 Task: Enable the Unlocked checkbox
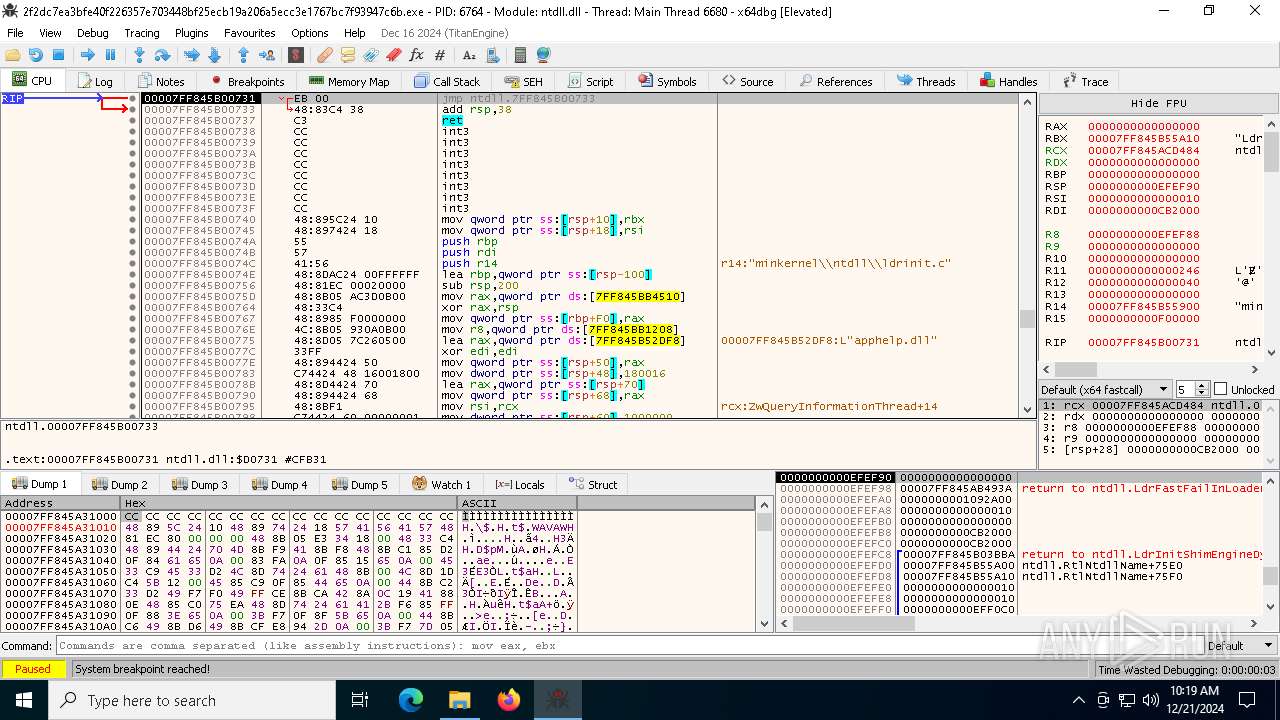1220,389
